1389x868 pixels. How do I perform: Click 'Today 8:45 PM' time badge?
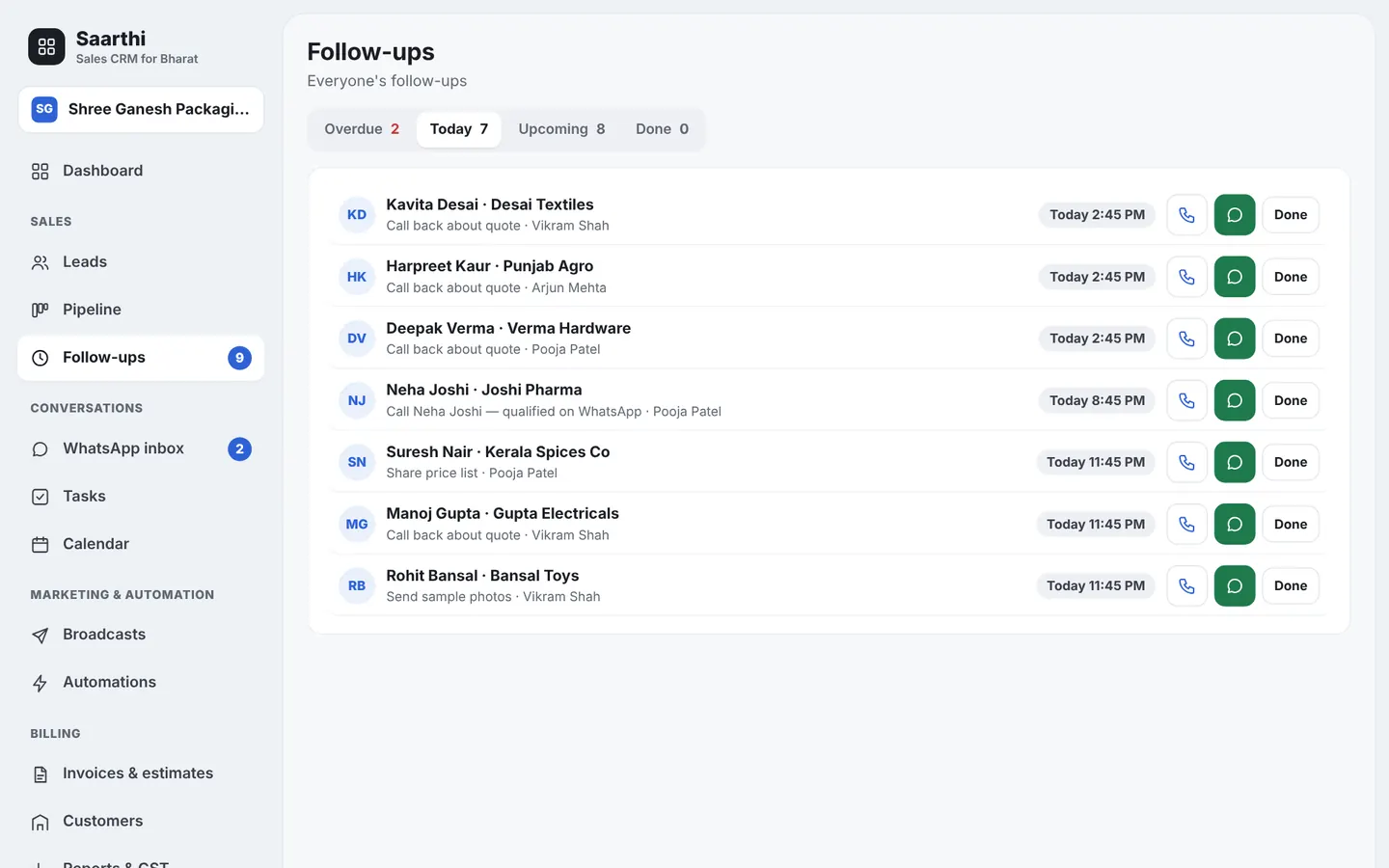(x=1097, y=400)
